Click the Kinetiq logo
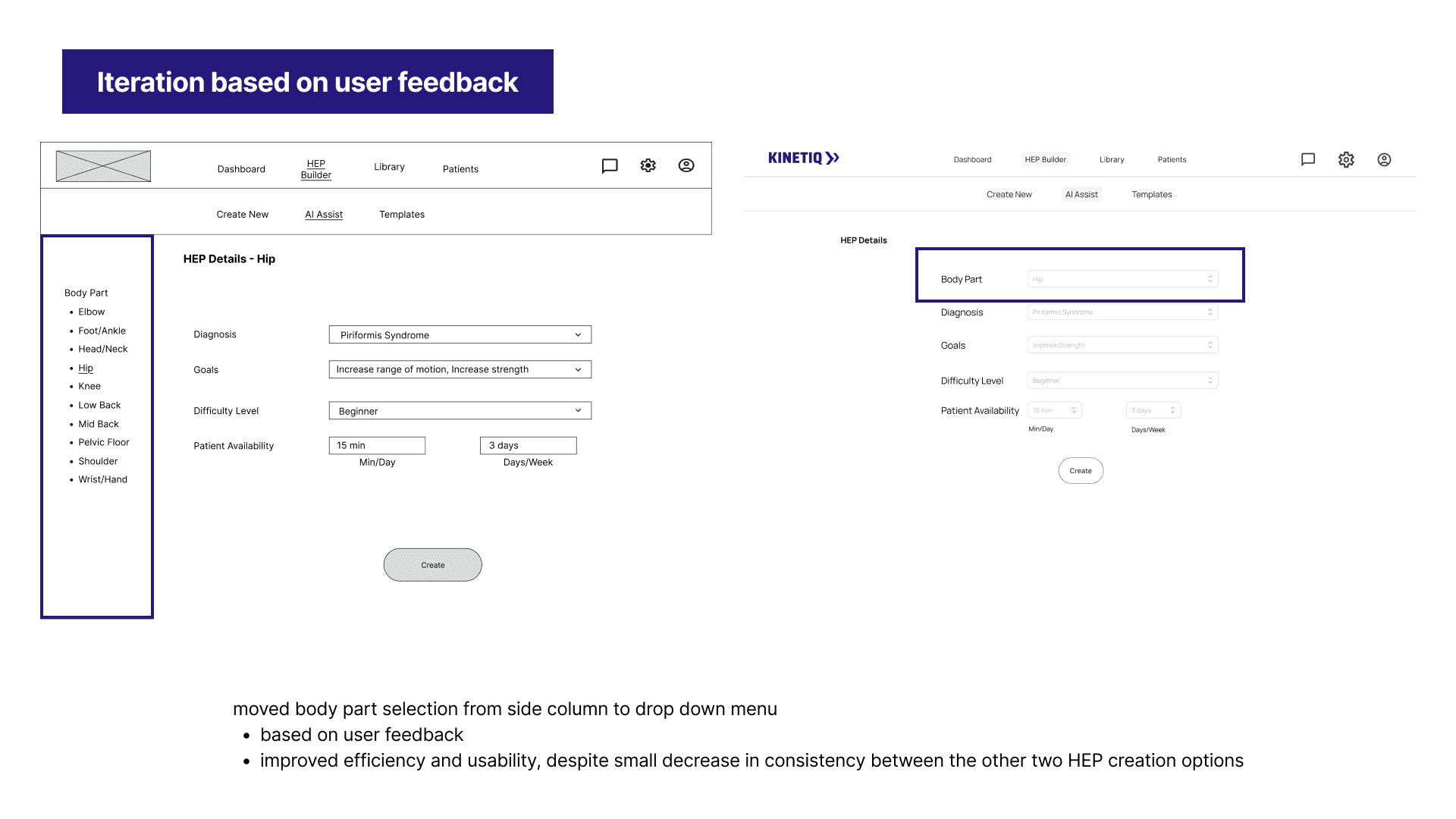 pos(803,158)
